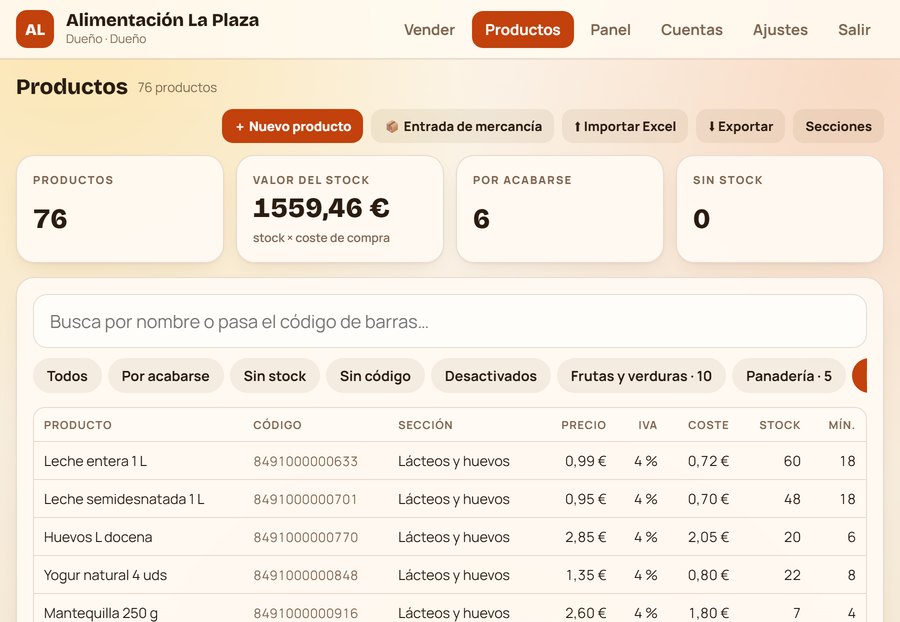
Task: Select the Productos nav tab
Action: 522,30
